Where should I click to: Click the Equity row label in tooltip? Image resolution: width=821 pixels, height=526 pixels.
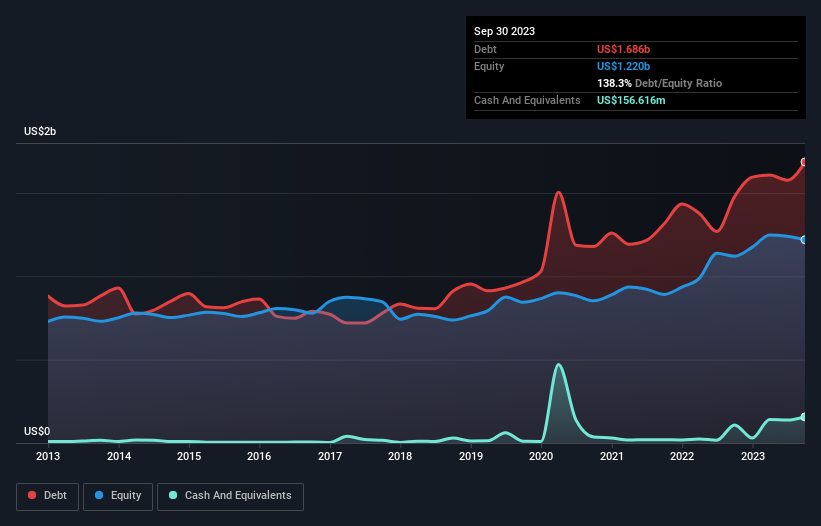(489, 66)
